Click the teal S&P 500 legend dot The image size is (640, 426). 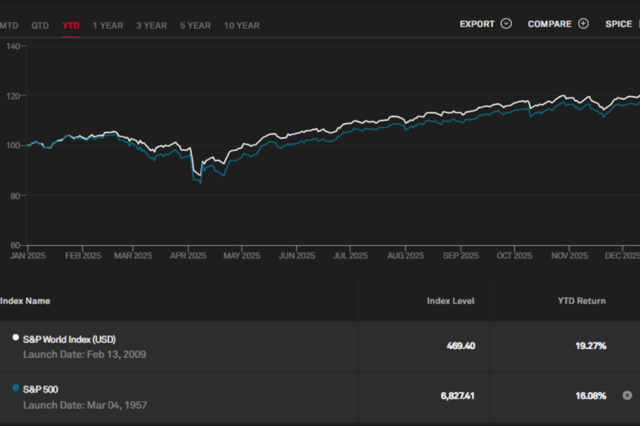15,388
